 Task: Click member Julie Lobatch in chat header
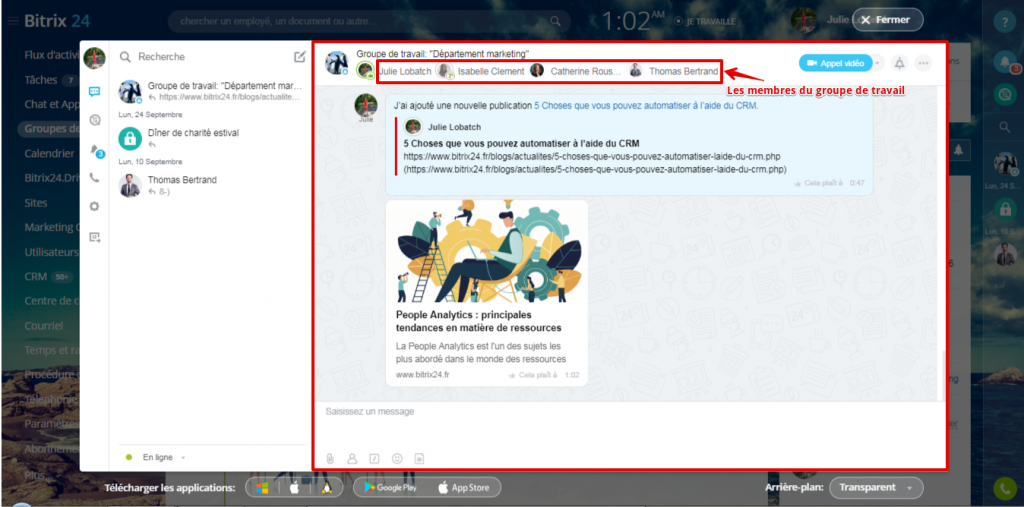click(405, 71)
